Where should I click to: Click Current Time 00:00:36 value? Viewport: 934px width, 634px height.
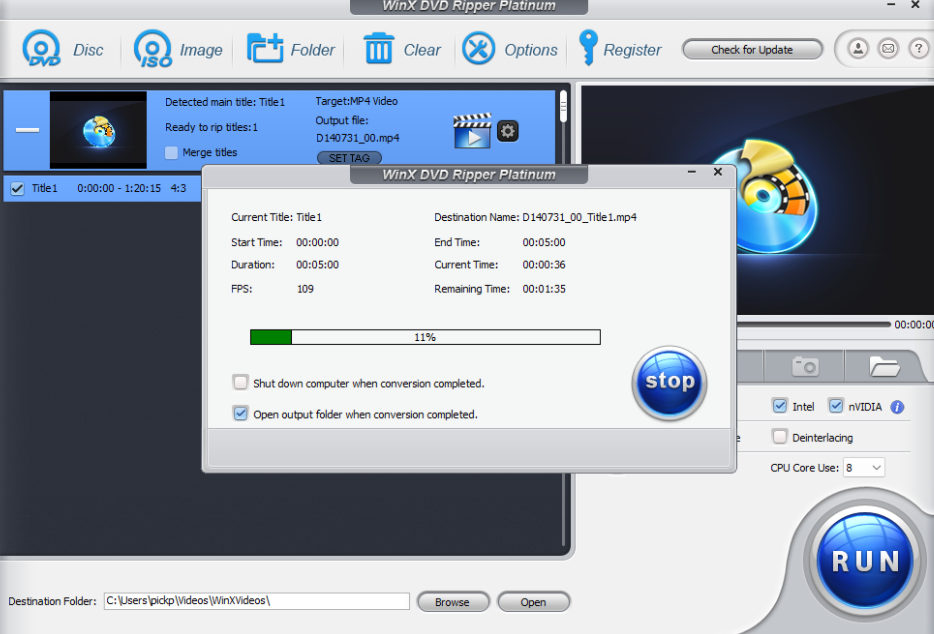point(544,265)
